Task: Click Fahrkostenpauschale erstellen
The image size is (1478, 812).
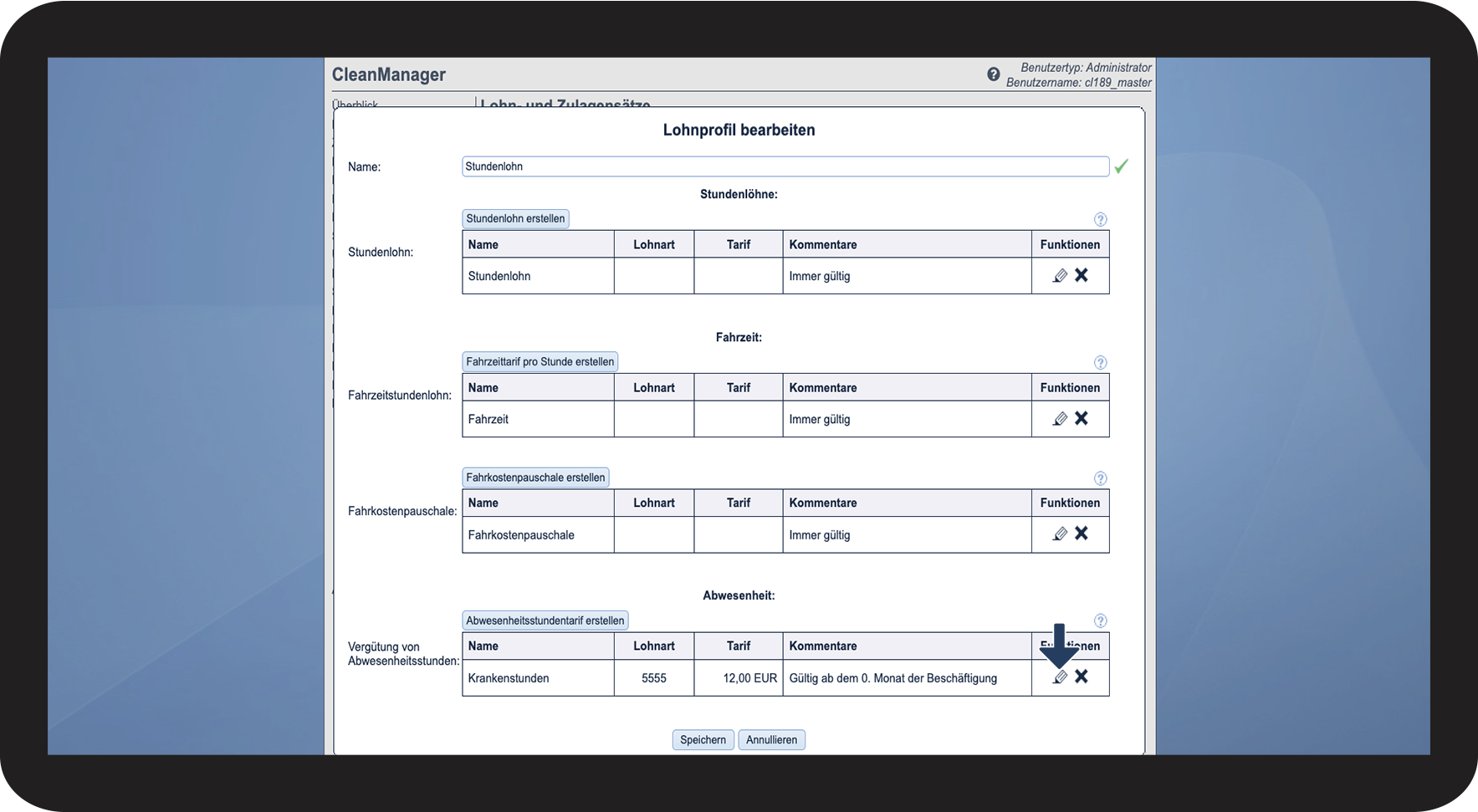Action: (535, 477)
